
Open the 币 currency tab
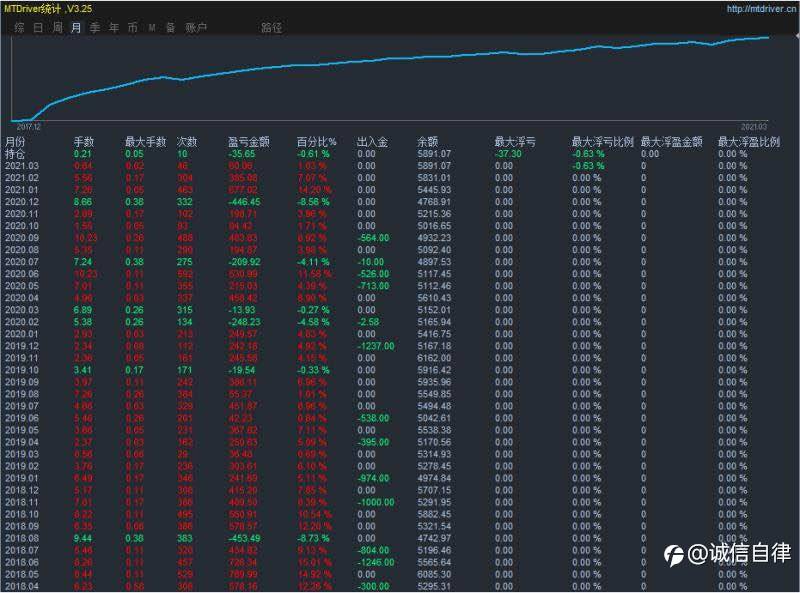[x=133, y=28]
